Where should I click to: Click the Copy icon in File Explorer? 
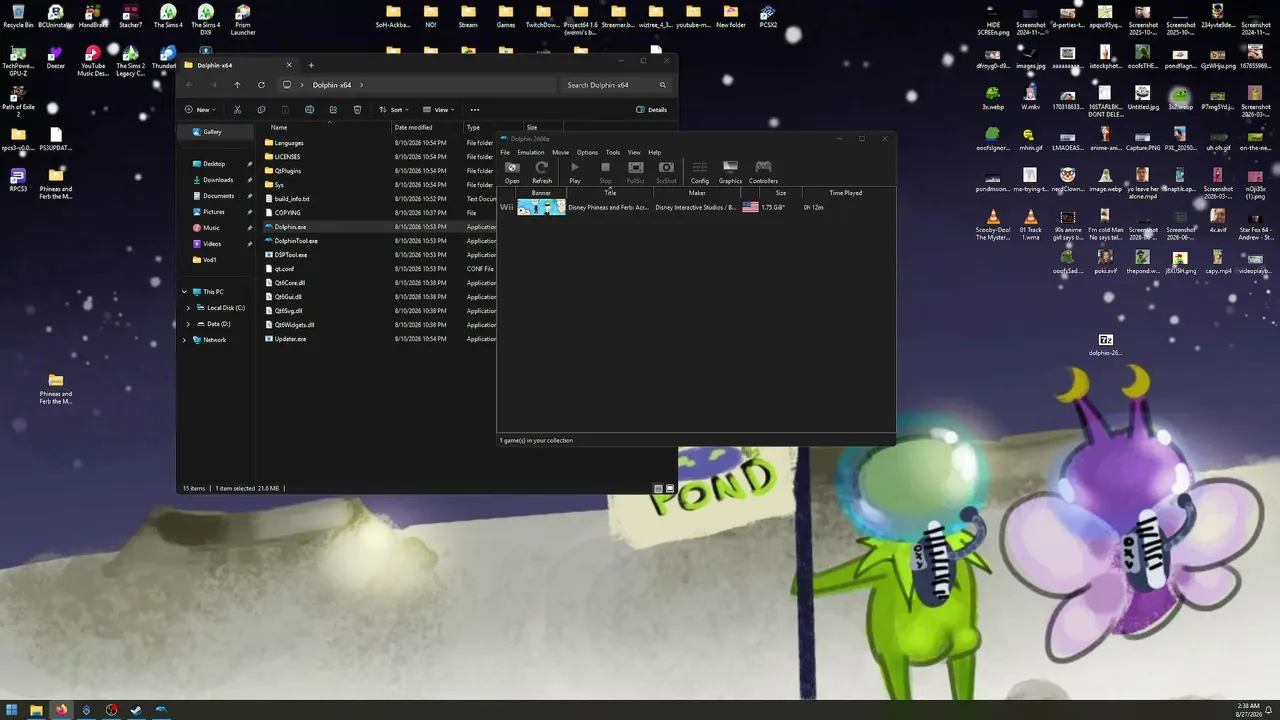(261, 110)
